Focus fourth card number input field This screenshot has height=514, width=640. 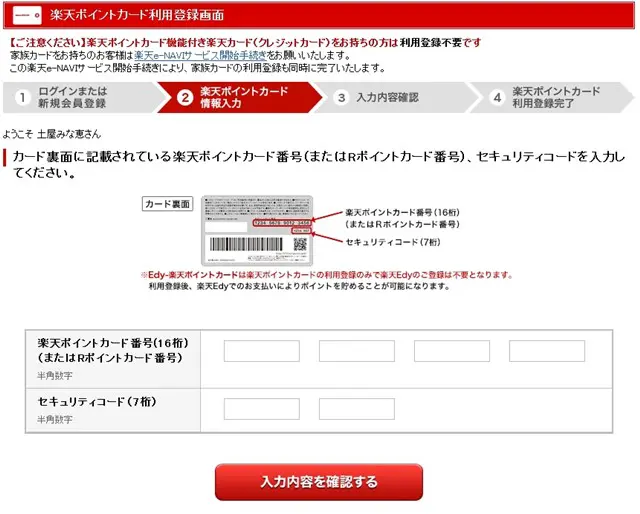(x=547, y=351)
